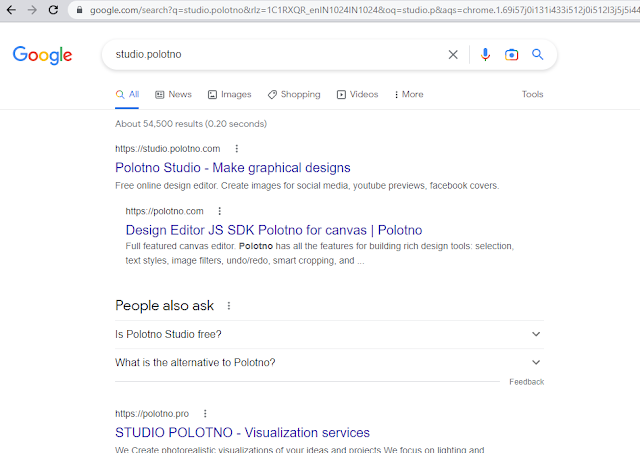The height and width of the screenshot is (453, 640).
Task: Open options menu for polotno.com result
Action: point(220,211)
